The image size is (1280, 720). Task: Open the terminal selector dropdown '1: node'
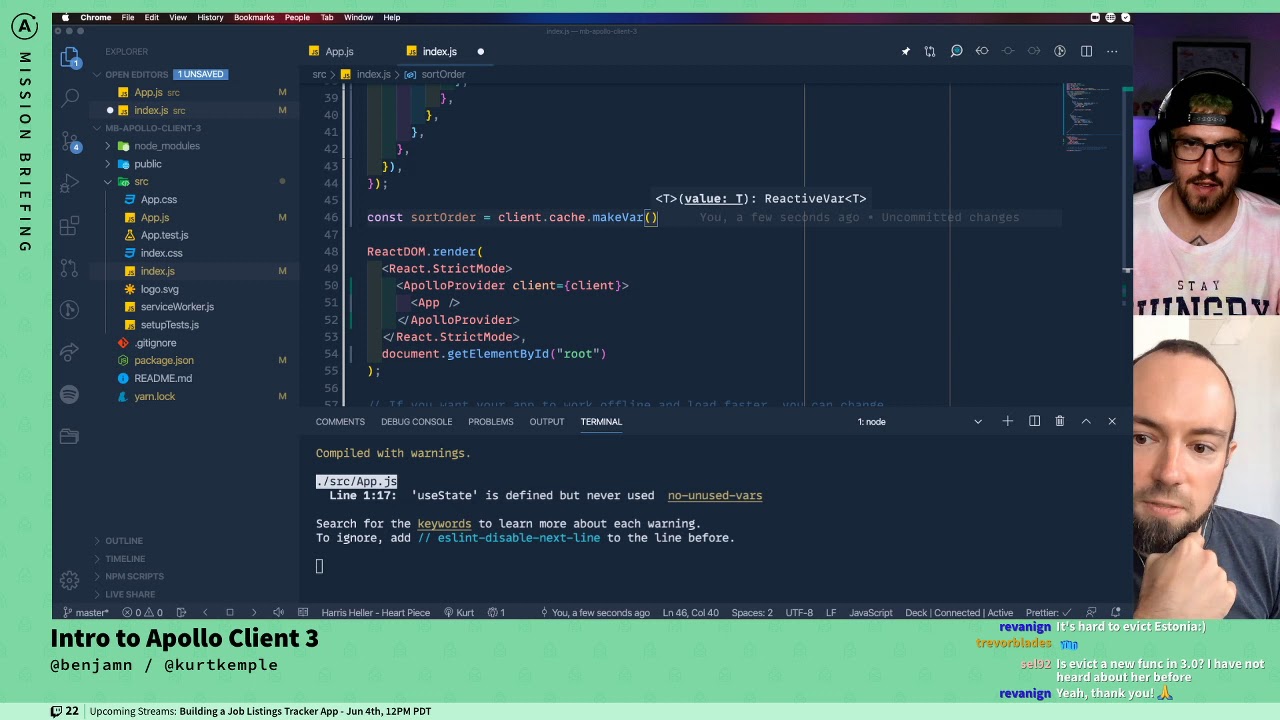pos(920,422)
